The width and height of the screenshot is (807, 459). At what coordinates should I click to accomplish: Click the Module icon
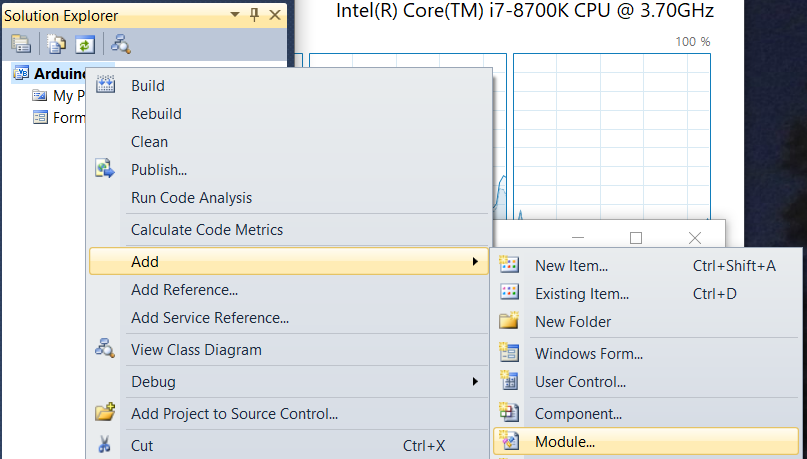(x=509, y=440)
